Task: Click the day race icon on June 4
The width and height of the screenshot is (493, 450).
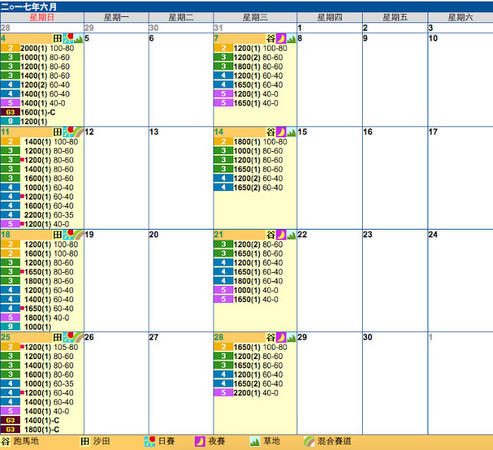Action: [x=68, y=38]
